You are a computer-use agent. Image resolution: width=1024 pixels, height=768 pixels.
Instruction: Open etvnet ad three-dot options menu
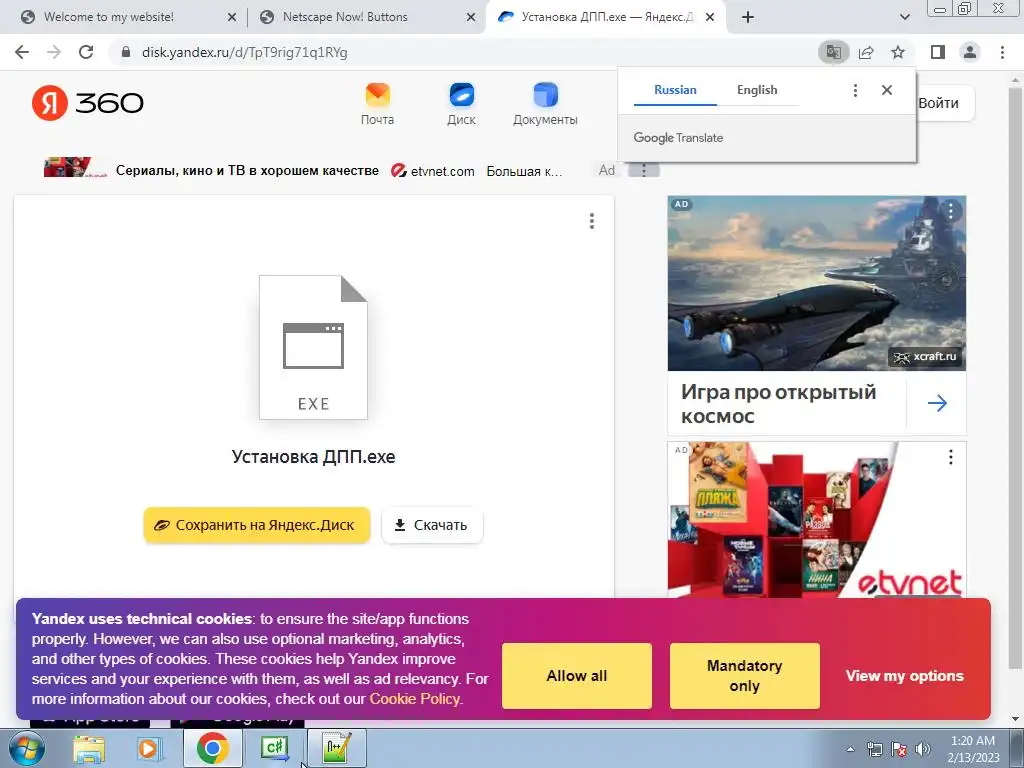(950, 457)
